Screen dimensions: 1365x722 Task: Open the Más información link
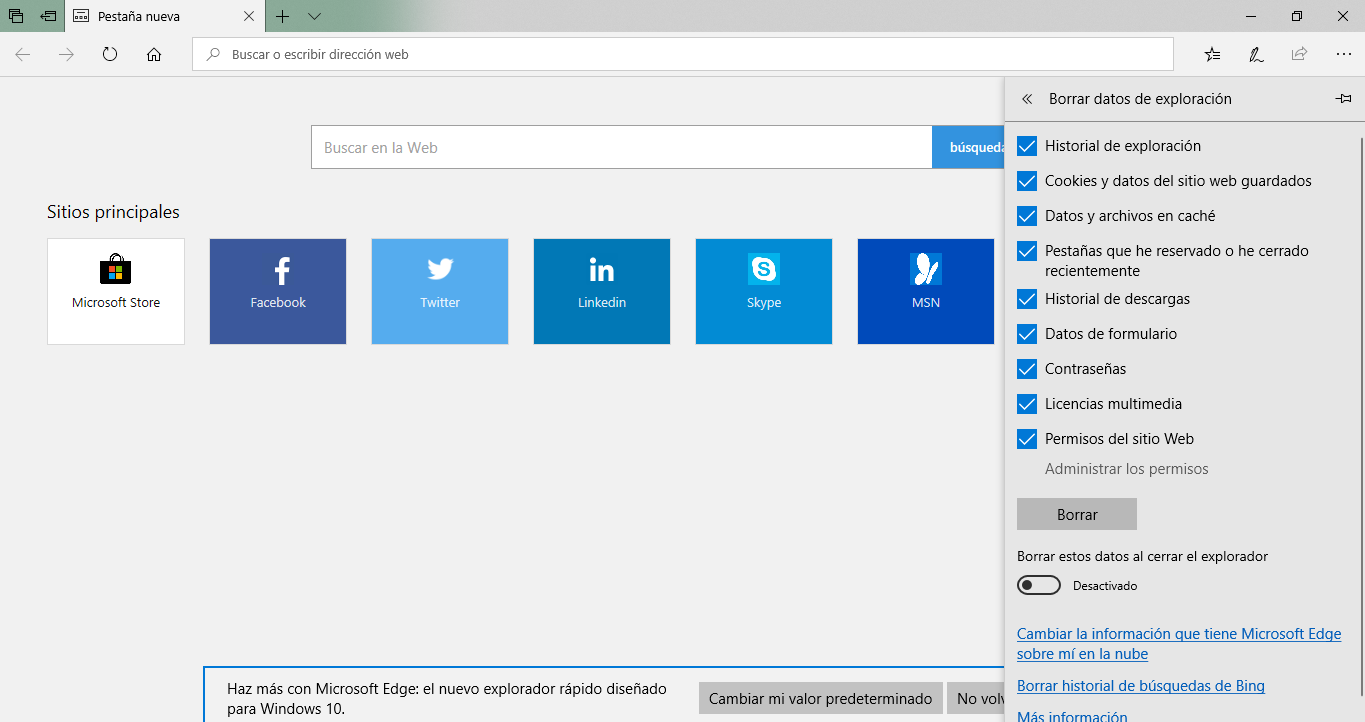(x=1072, y=716)
